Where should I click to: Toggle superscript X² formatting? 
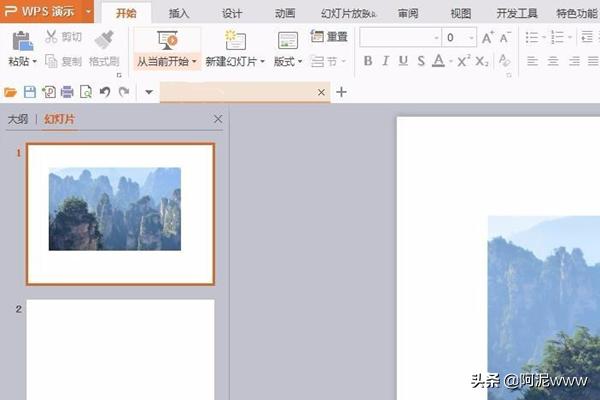[463, 61]
